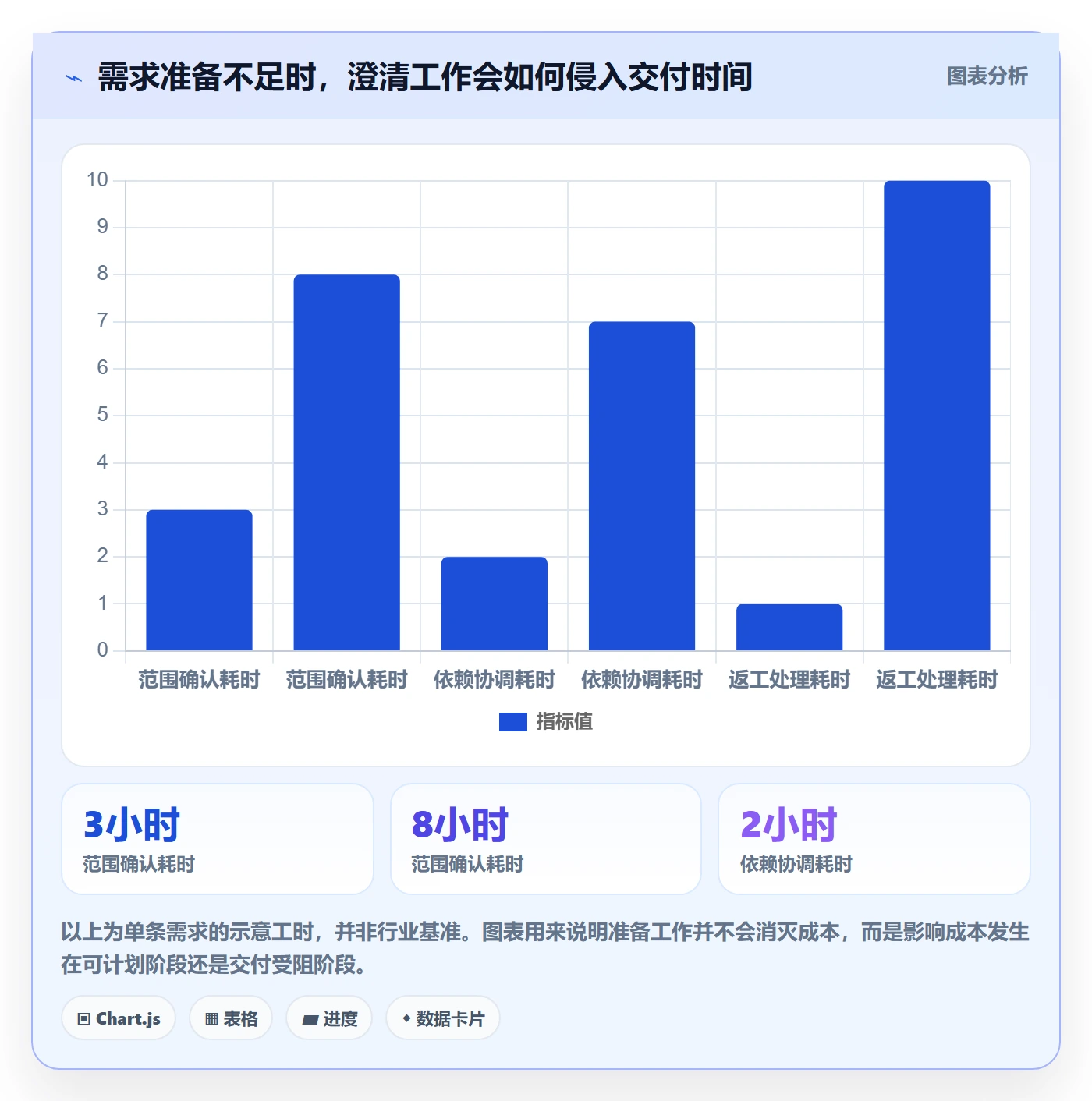
Task: Select the Chart.js tag chip
Action: 119,1018
